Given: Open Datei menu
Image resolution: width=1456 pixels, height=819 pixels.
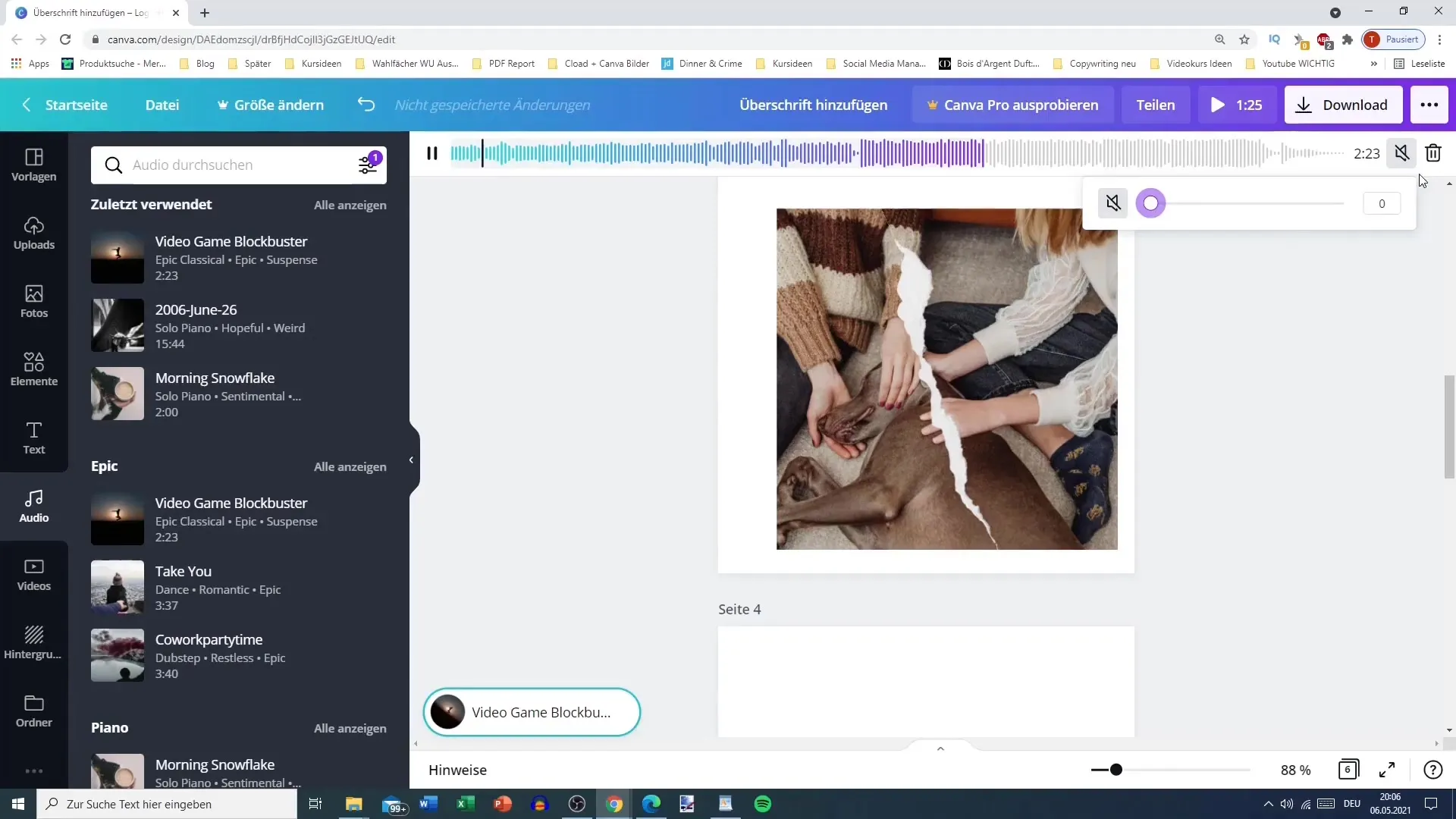Looking at the screenshot, I should coord(162,105).
